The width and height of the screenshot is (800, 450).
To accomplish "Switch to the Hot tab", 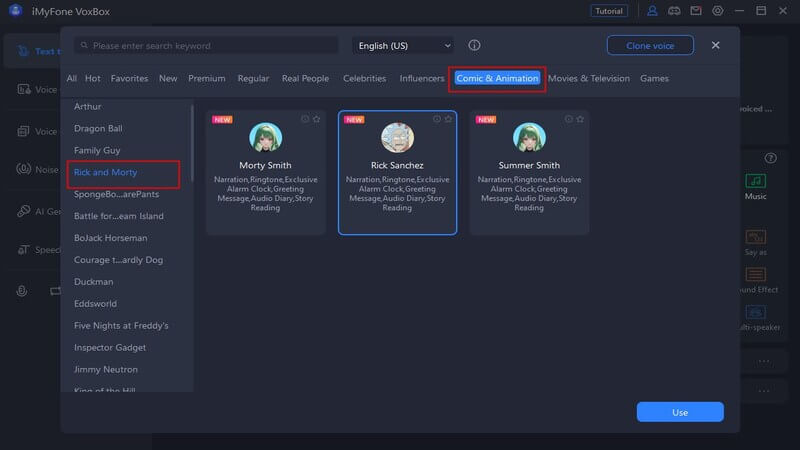I will click(92, 78).
